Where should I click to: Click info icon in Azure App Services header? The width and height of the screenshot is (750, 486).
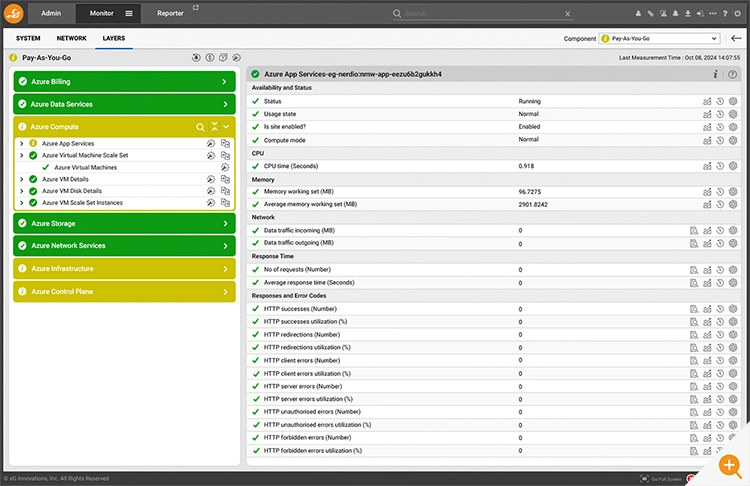(716, 74)
